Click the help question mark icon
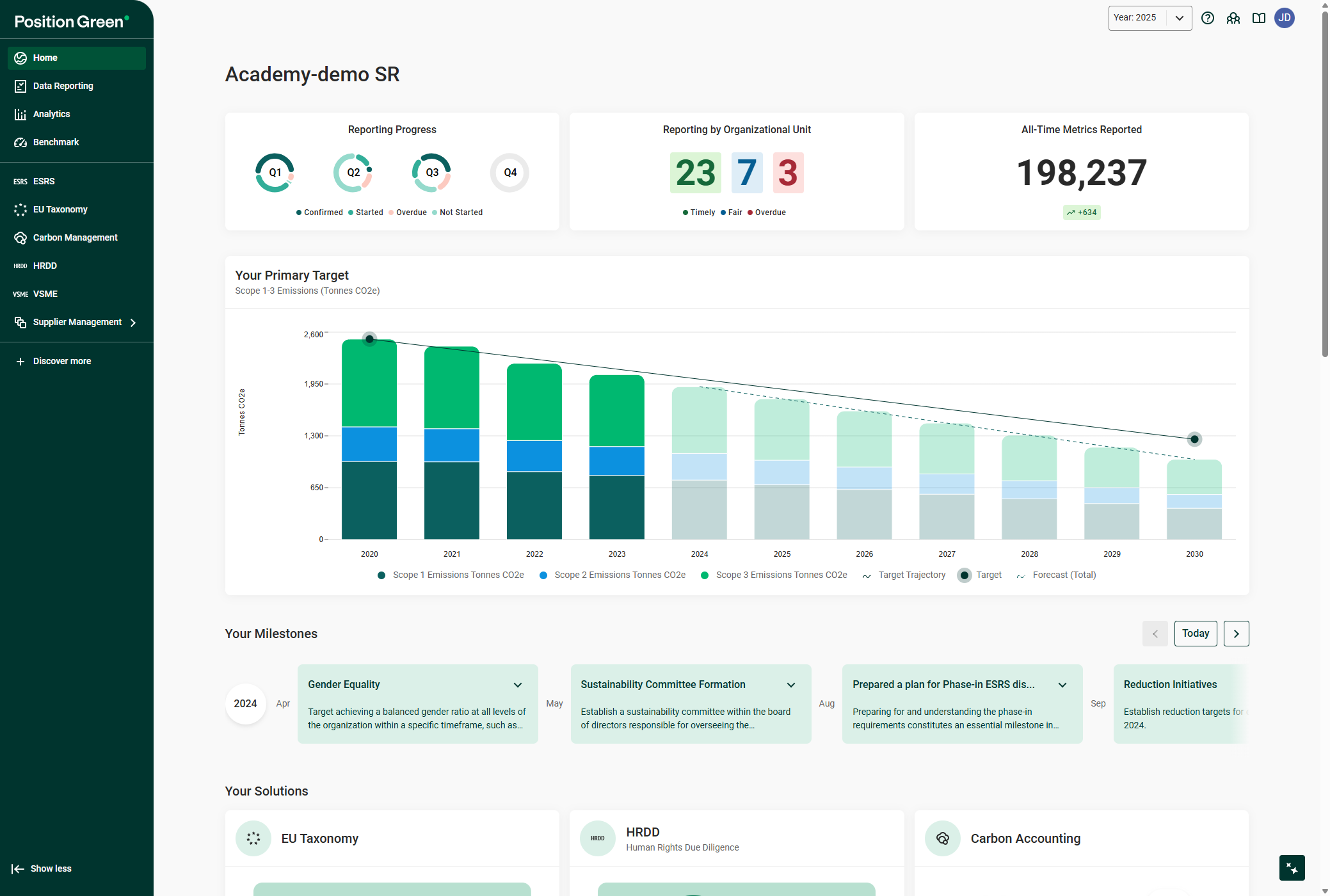This screenshot has height=896, width=1330. click(1207, 18)
